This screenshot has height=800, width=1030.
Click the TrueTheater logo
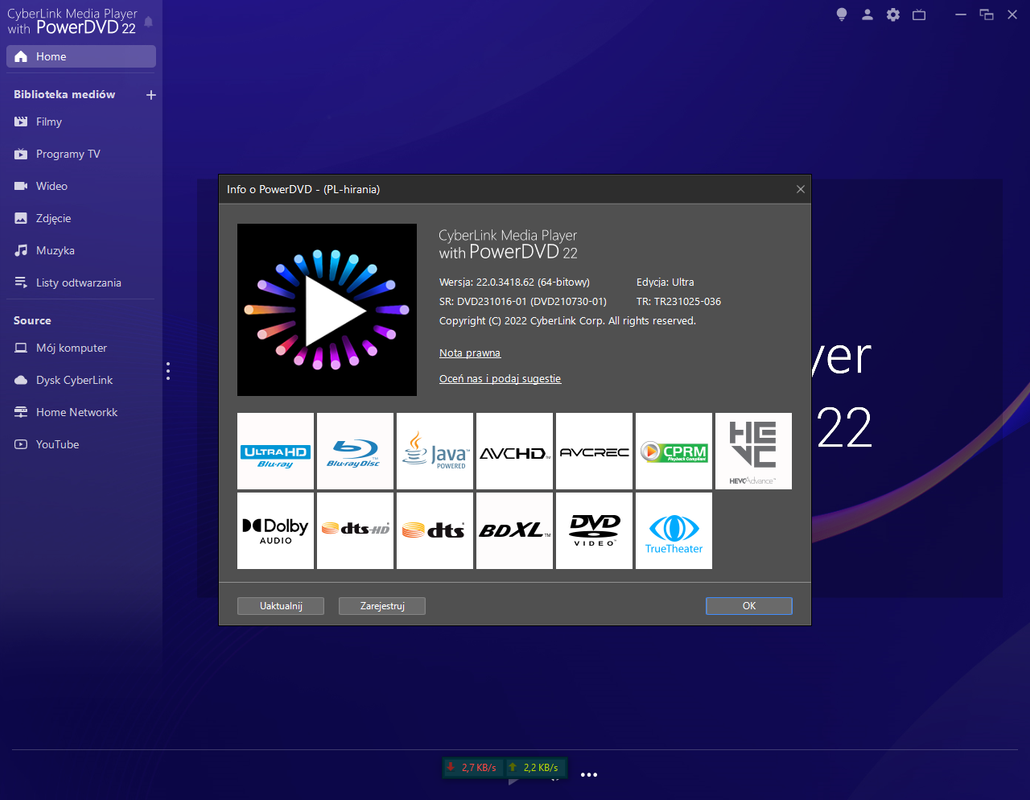(x=674, y=531)
